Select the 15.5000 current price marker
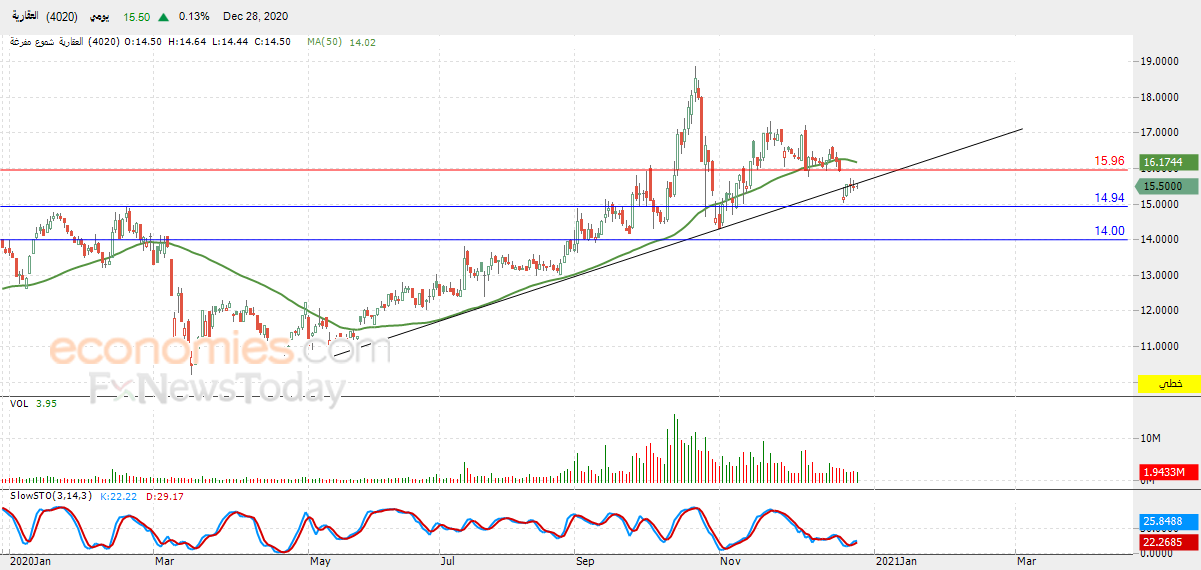1201x570 pixels. coord(1163,186)
